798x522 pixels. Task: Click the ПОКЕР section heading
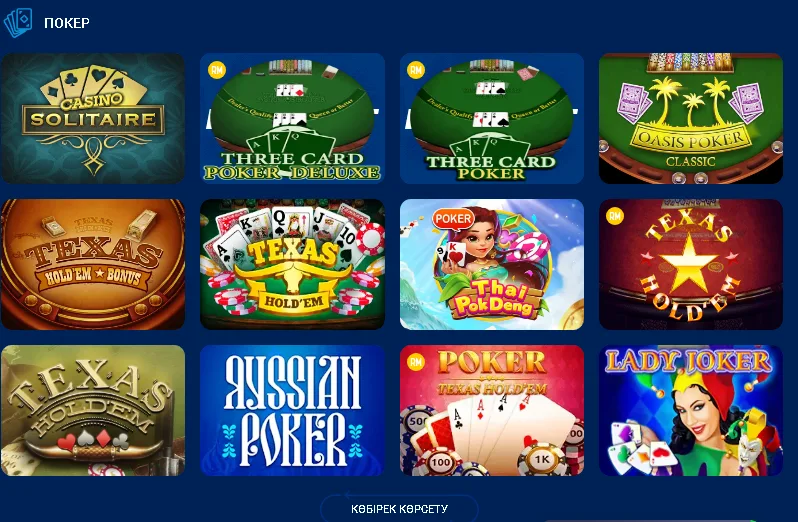pos(67,23)
